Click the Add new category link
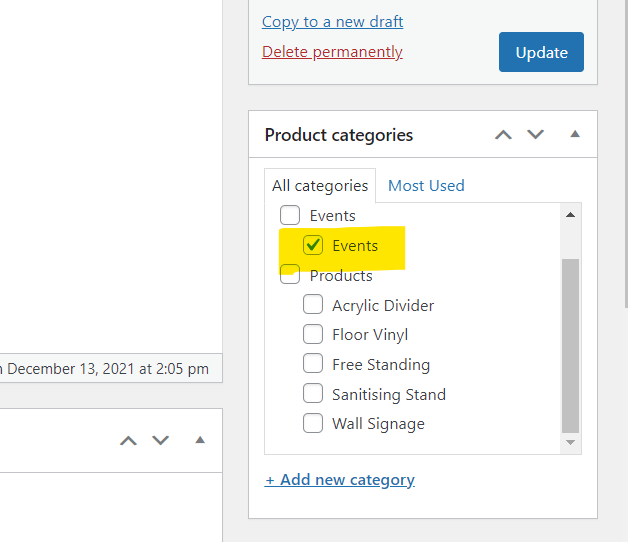 click(x=340, y=480)
